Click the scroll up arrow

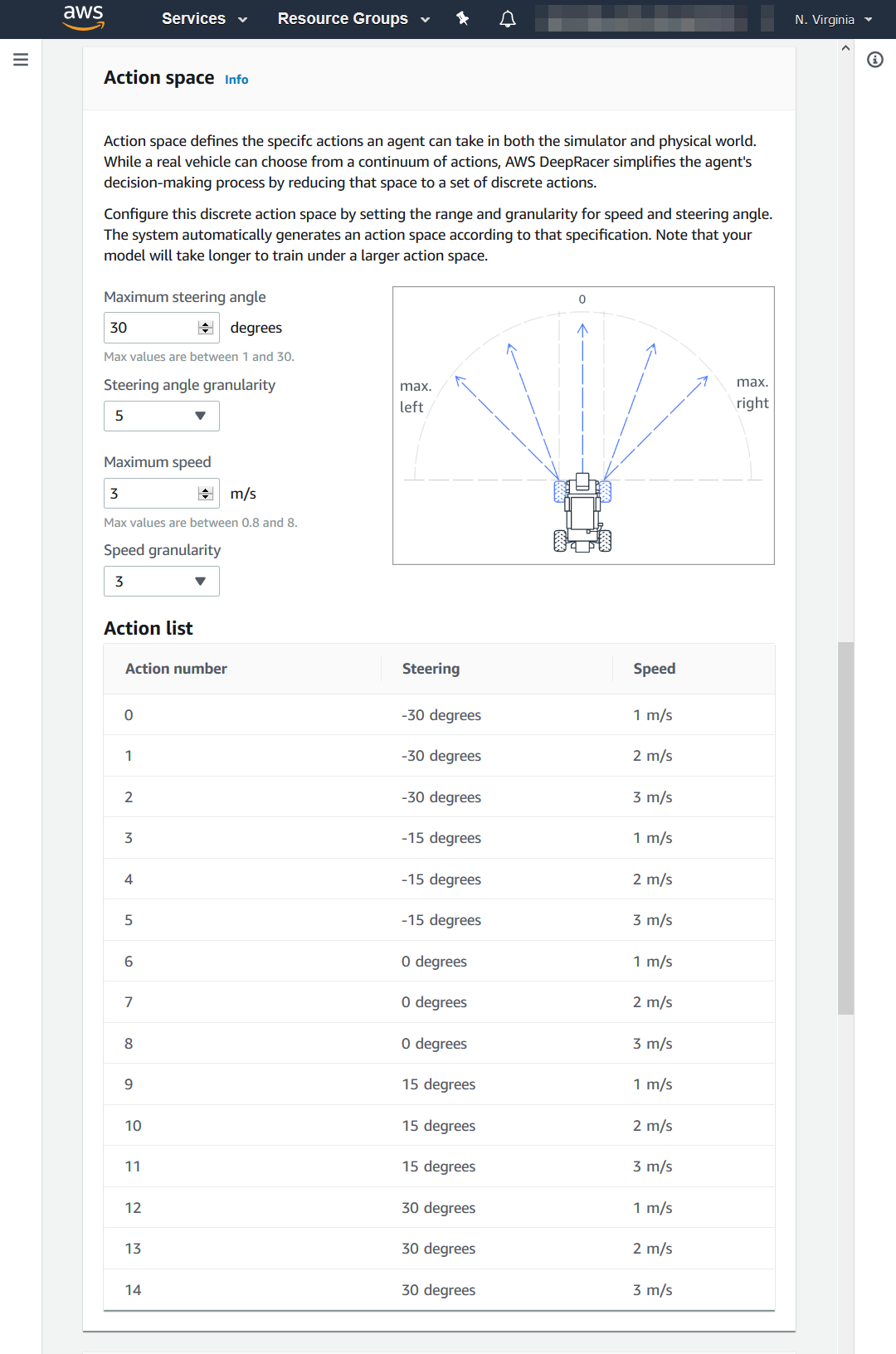pos(845,48)
